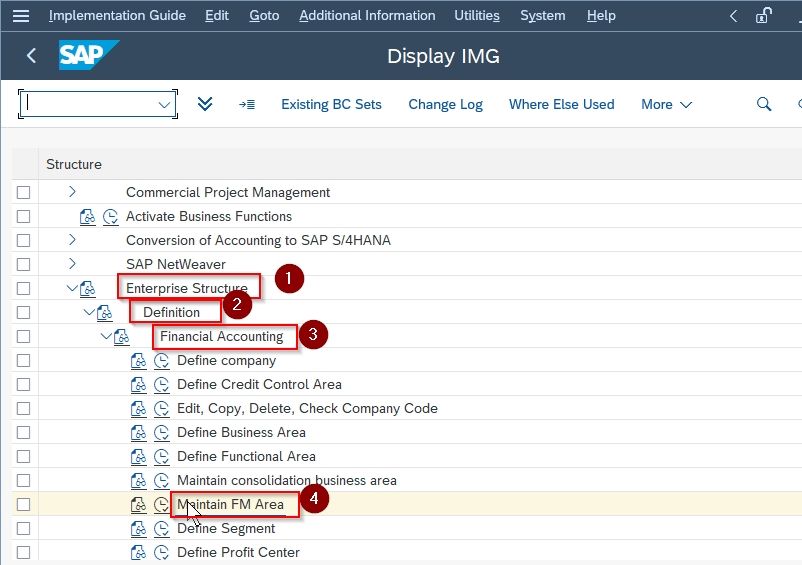This screenshot has width=802, height=565.
Task: Open the Help menu
Action: [601, 16]
